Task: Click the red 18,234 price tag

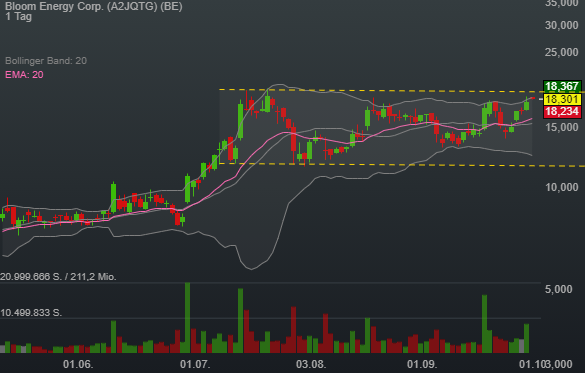Action: click(x=562, y=112)
